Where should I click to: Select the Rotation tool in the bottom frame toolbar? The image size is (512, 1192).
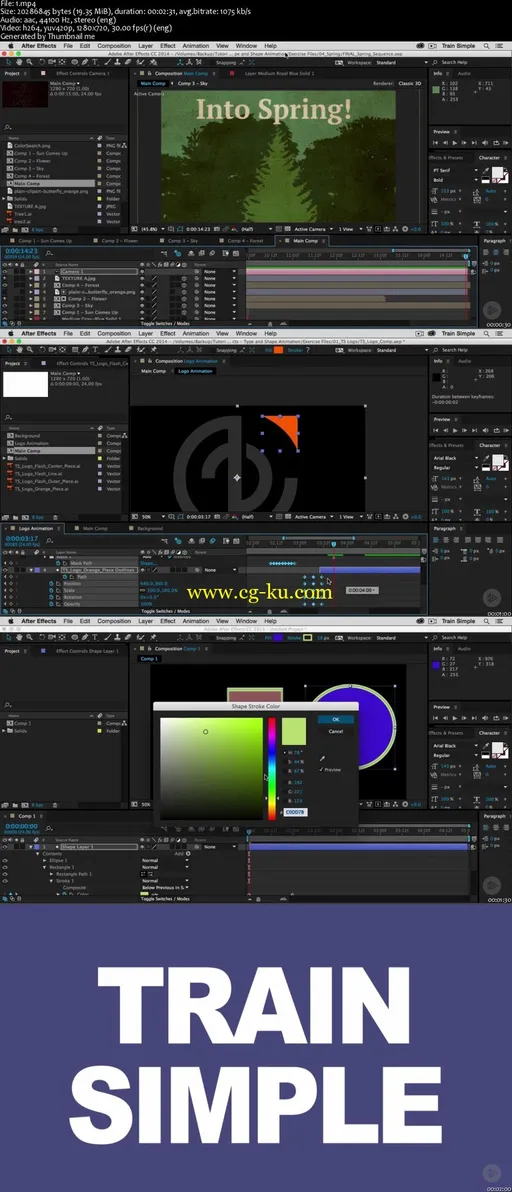42,637
